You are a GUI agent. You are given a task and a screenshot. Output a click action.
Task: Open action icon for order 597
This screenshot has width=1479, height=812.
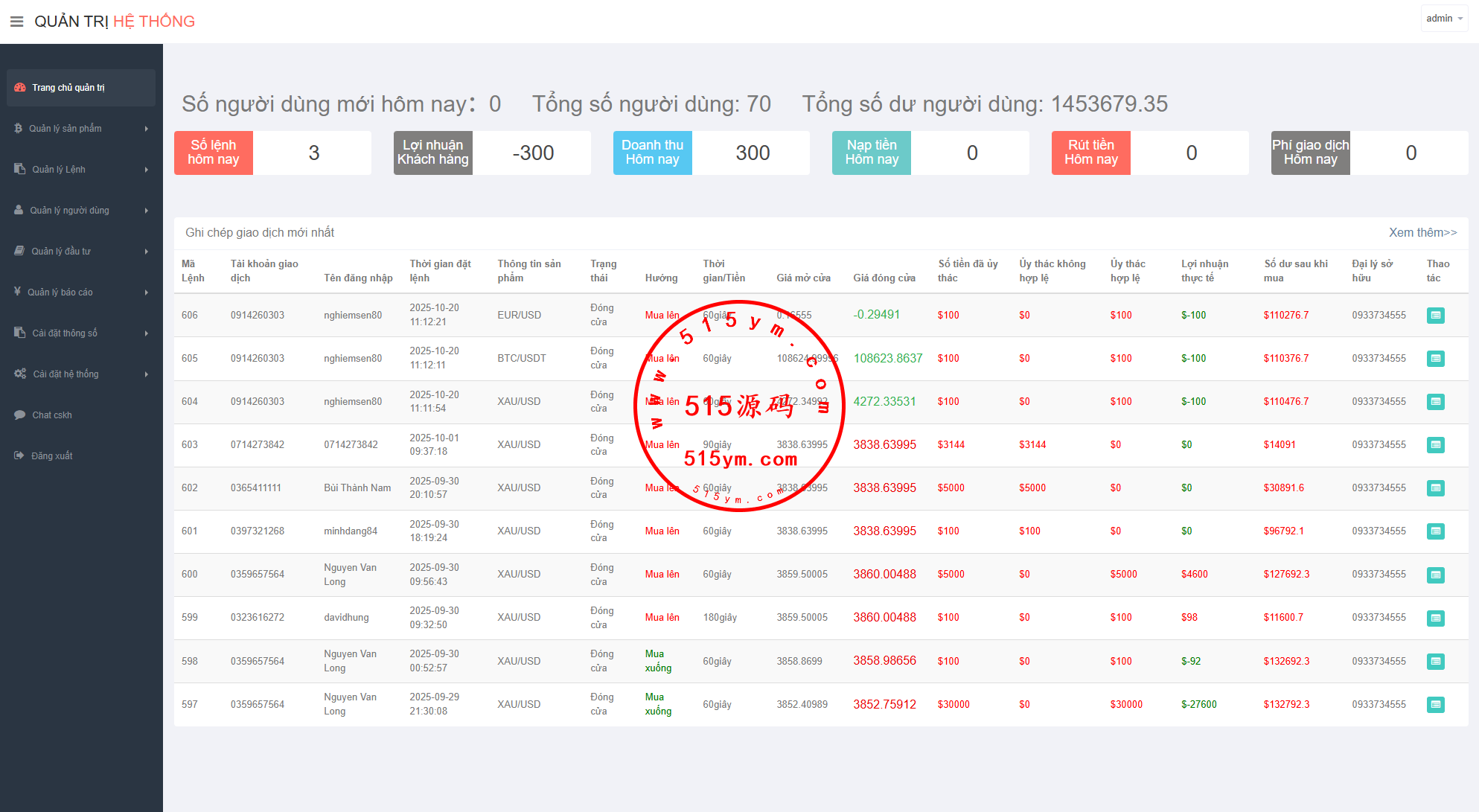coord(1435,704)
